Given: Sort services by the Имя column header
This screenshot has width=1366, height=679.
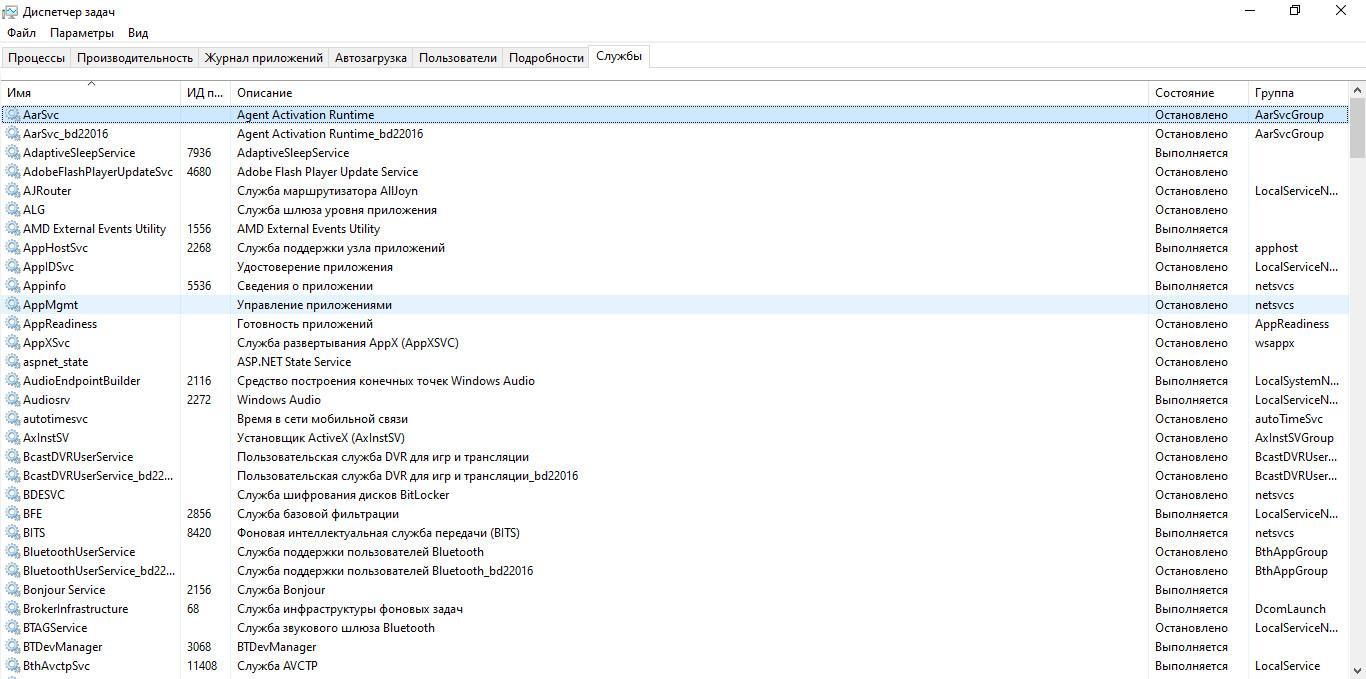Looking at the screenshot, I should coord(91,93).
